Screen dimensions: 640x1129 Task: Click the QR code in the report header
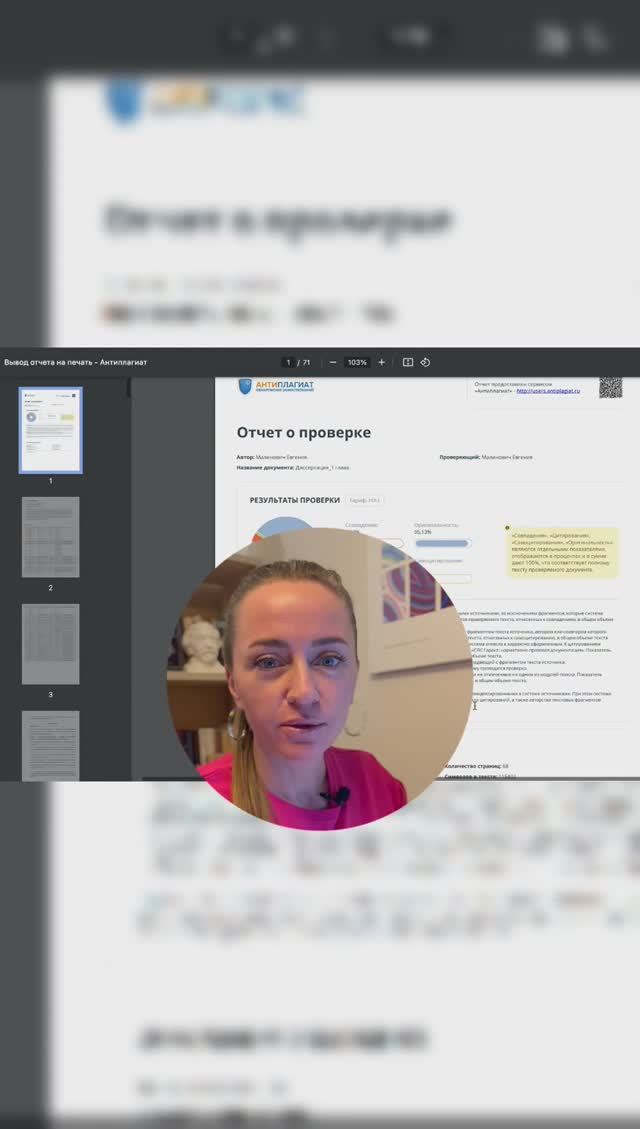pos(610,387)
